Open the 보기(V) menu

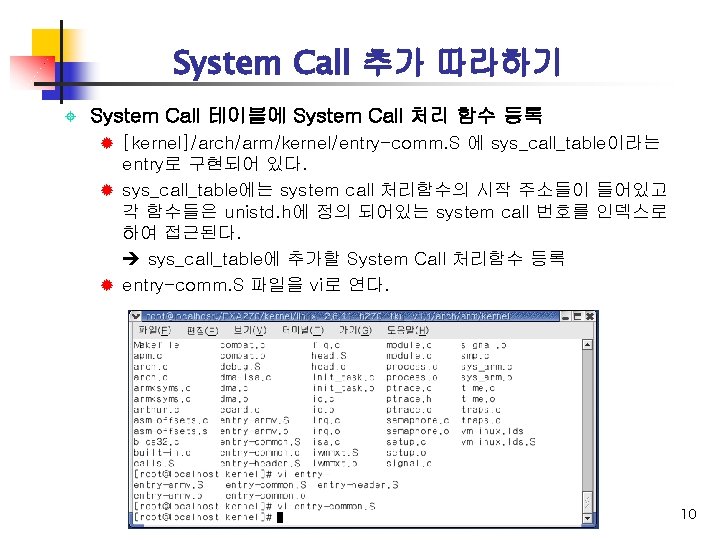coord(250,330)
